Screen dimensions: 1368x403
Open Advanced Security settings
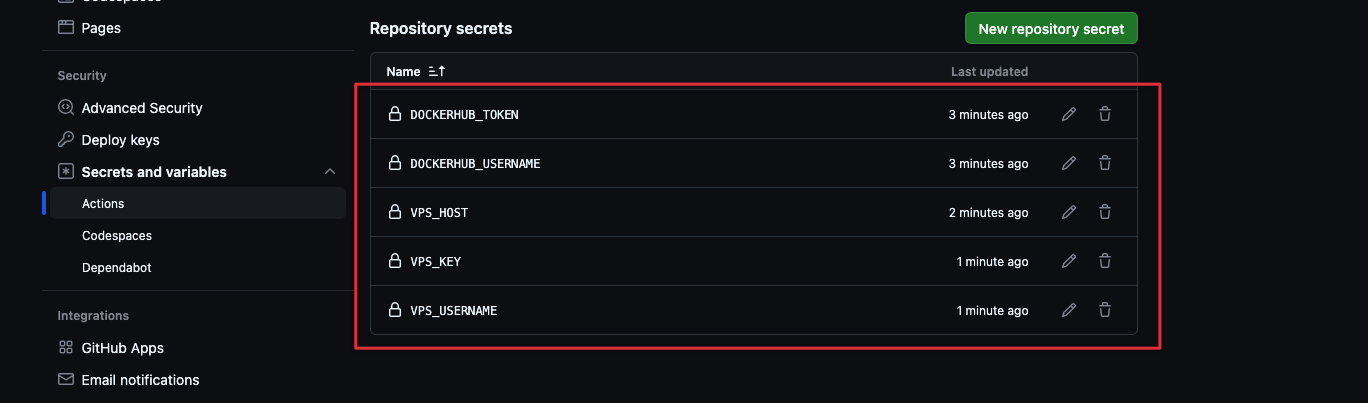tap(142, 108)
